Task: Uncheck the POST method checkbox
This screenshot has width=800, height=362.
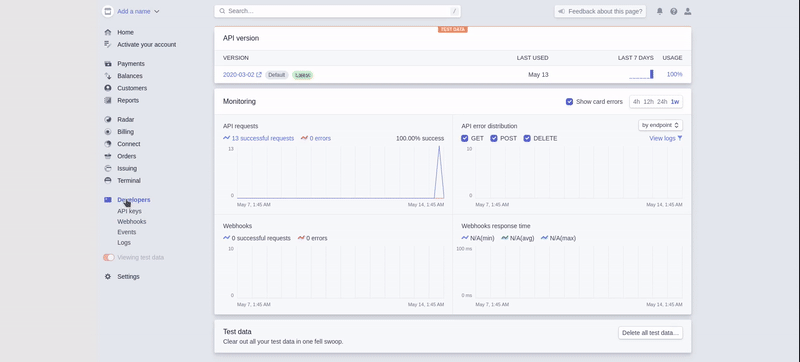Action: click(x=494, y=138)
